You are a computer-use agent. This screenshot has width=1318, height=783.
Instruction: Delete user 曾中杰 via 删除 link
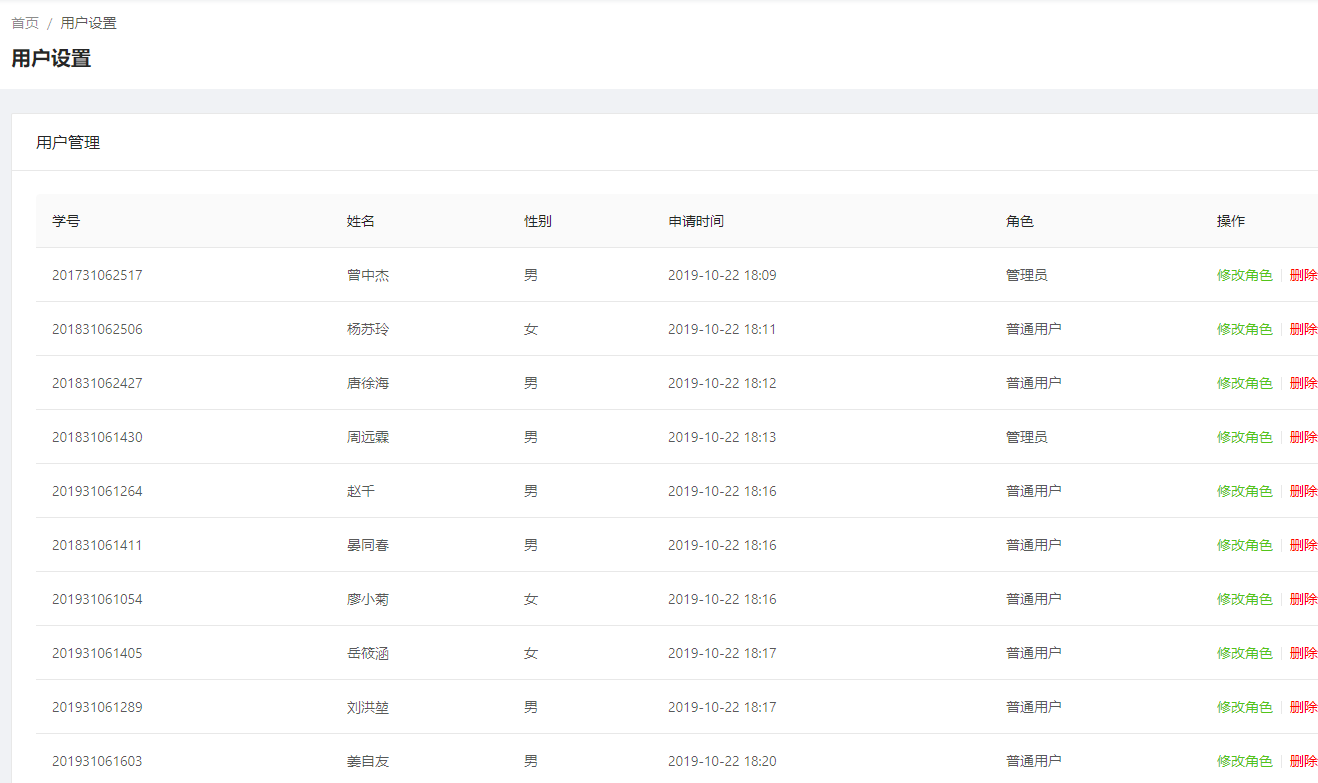tap(1303, 275)
